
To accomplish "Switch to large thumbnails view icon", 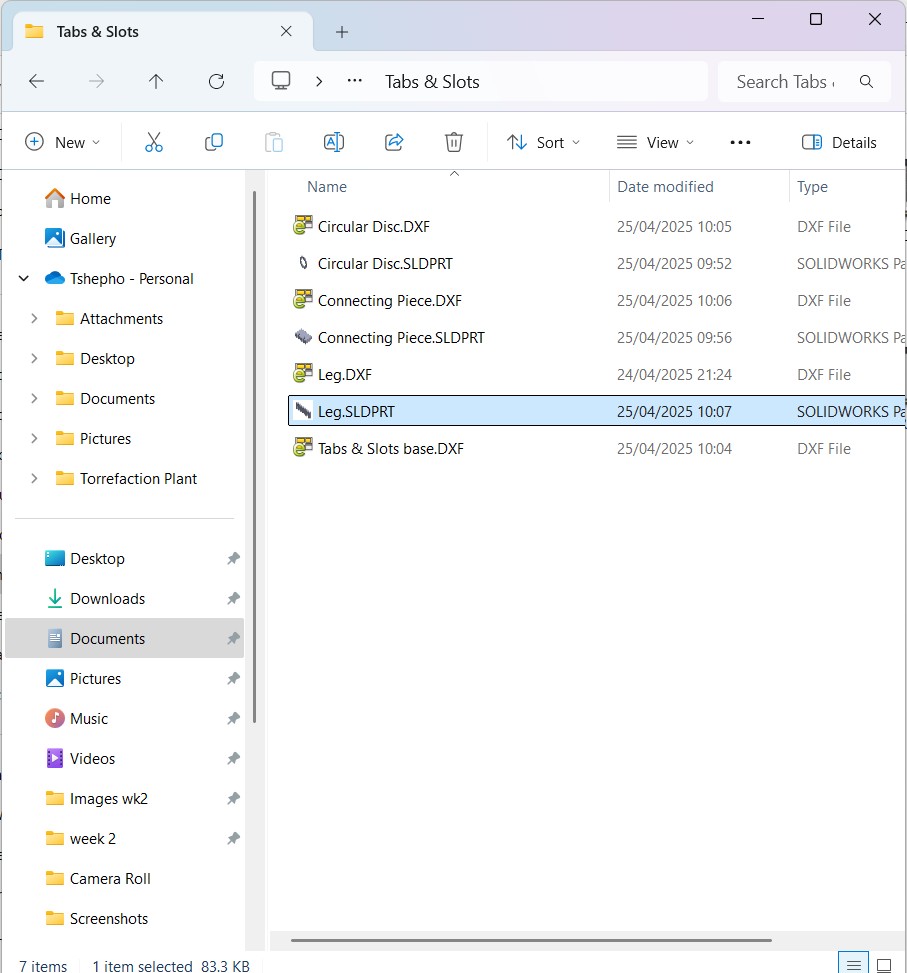I will (x=884, y=965).
